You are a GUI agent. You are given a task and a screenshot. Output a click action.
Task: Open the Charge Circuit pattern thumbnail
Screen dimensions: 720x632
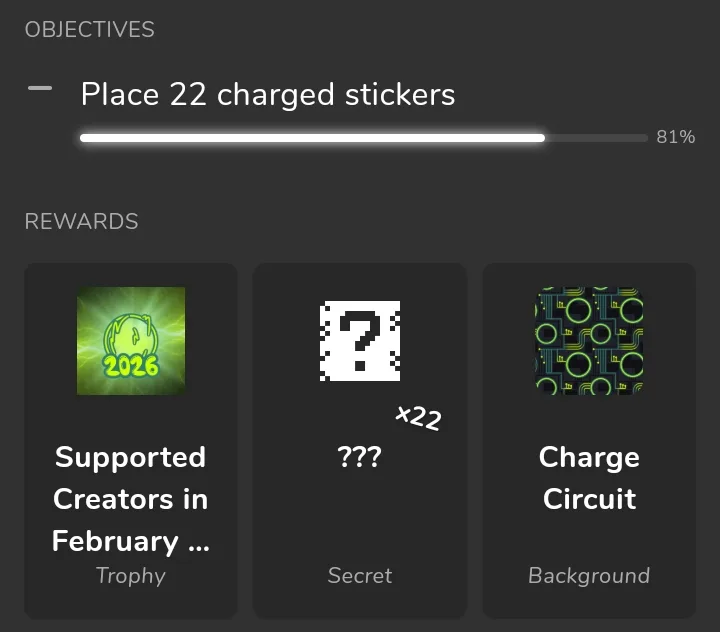589,341
